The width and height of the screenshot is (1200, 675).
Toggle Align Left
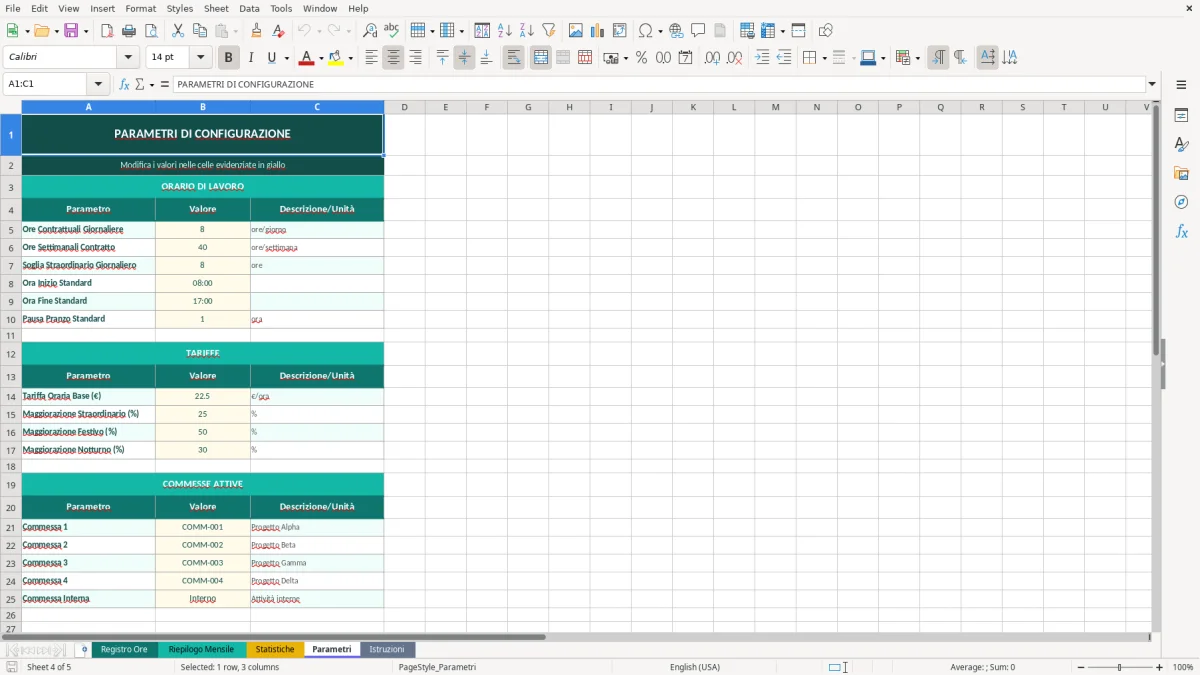[x=371, y=58]
